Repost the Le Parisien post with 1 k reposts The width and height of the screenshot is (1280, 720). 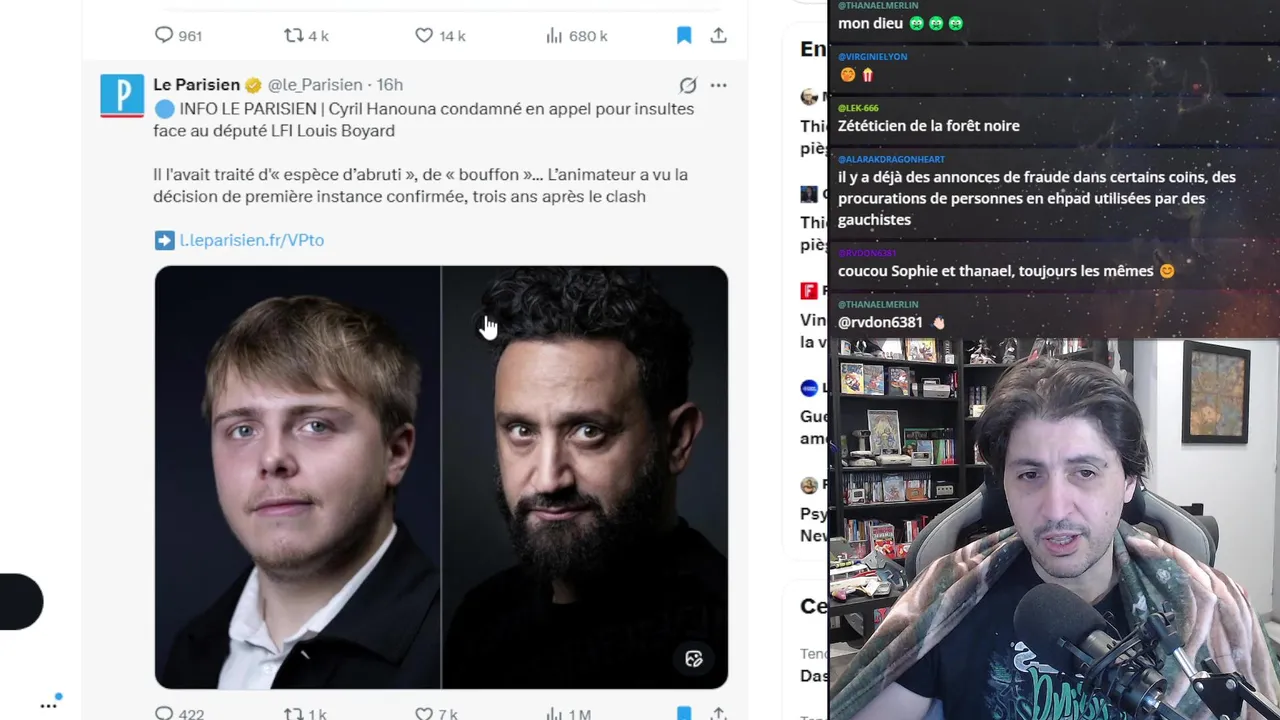click(305, 714)
